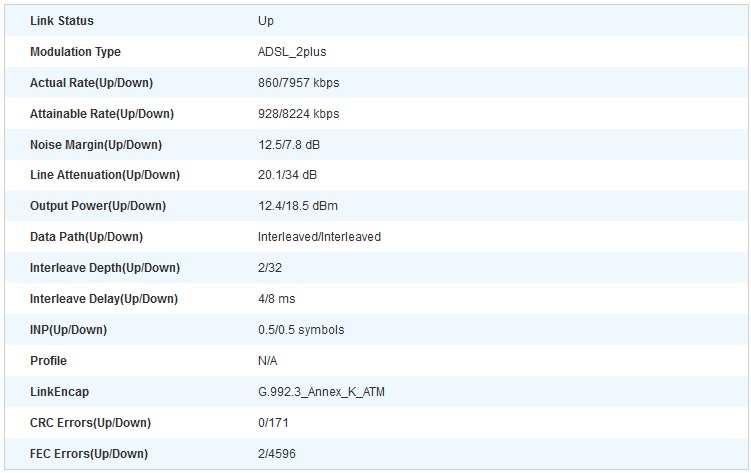Screen dimensions: 751x473
Task: Select the 'Attainable Rate(Up/Down)' label
Action: point(102,114)
